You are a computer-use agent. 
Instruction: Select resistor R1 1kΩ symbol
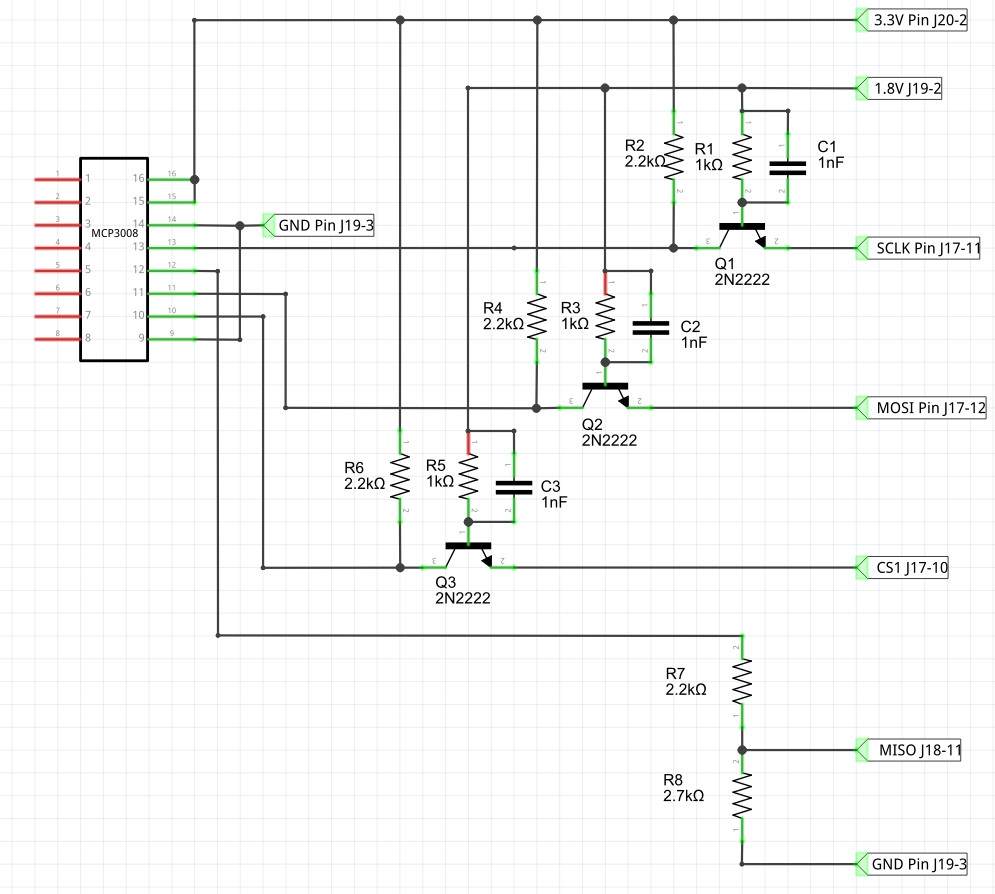[x=742, y=157]
